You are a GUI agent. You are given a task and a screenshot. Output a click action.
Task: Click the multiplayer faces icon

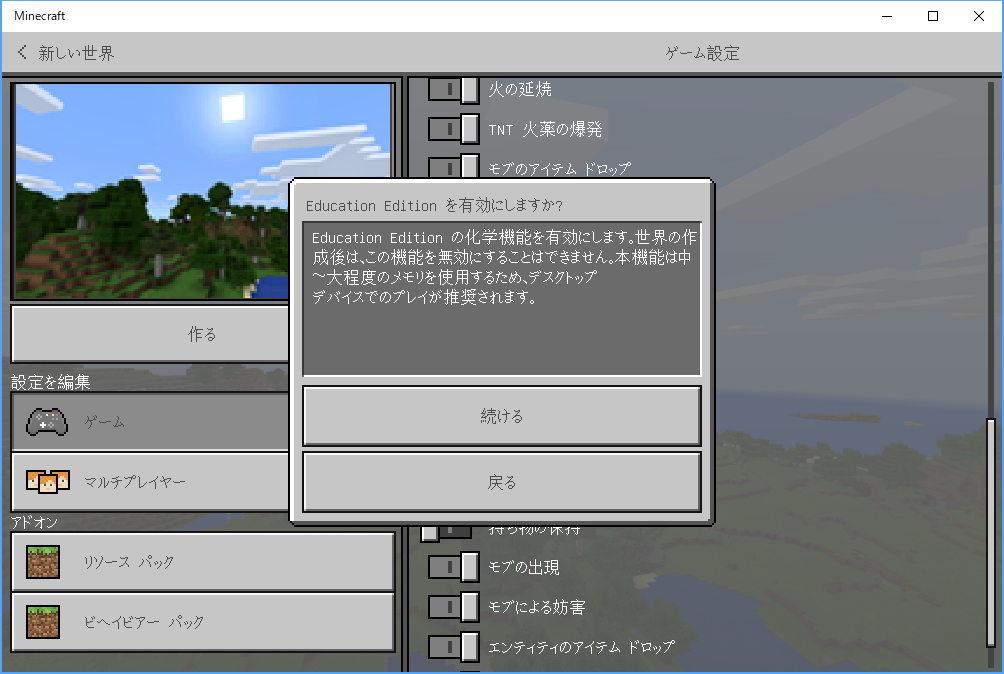[48, 481]
